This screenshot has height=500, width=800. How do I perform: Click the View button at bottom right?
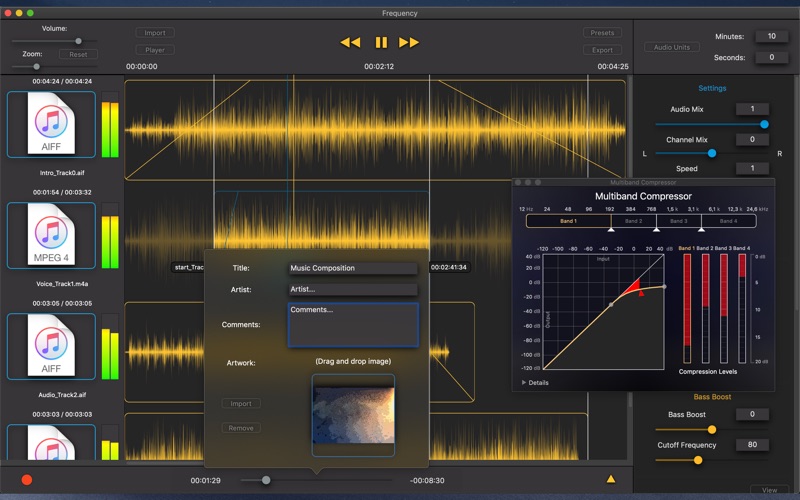770,490
